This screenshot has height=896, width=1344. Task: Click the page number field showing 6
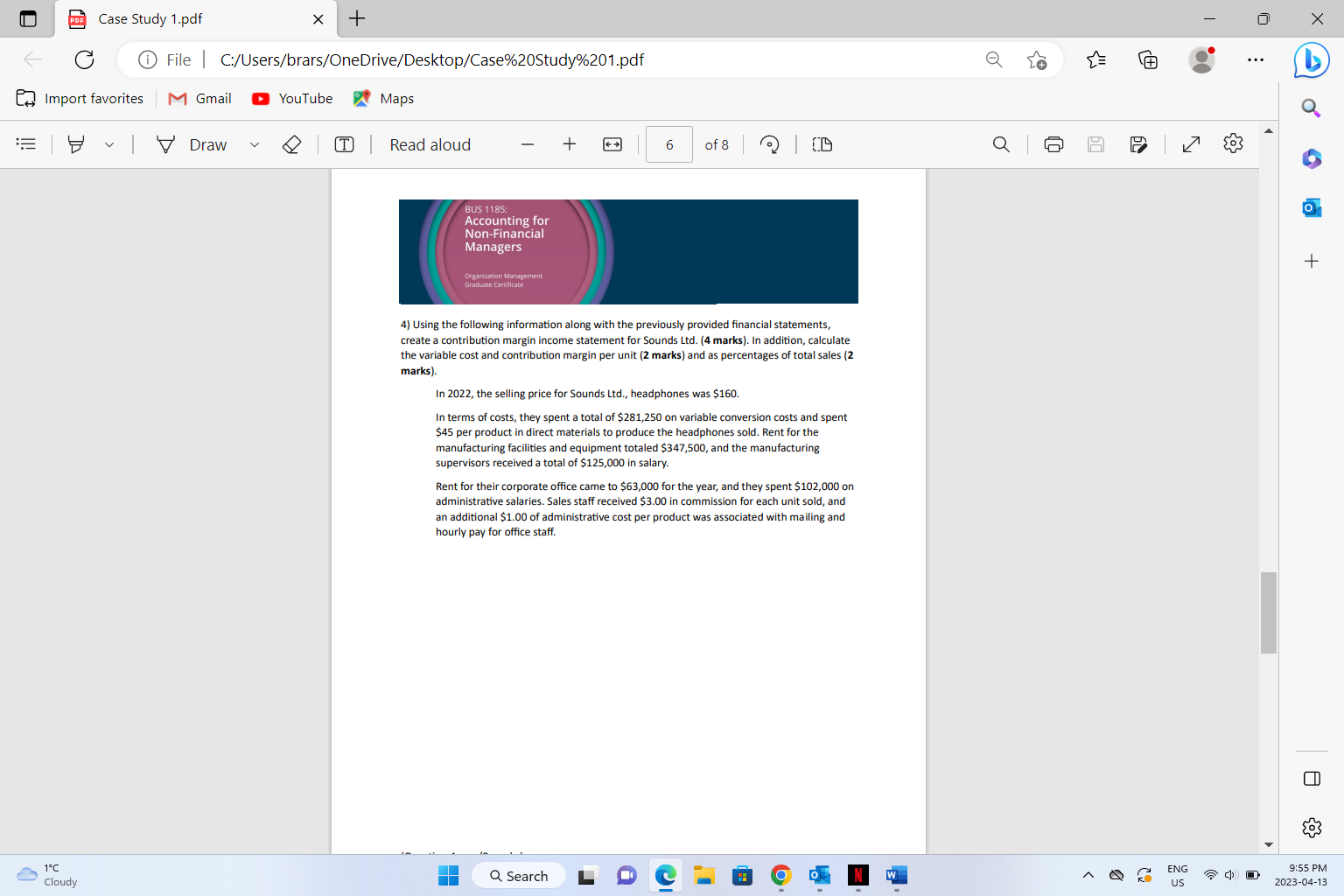tap(668, 144)
